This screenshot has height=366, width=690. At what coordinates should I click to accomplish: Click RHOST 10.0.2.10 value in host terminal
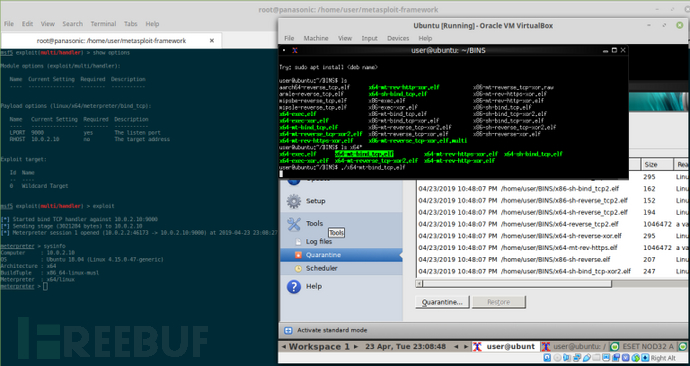click(45, 139)
